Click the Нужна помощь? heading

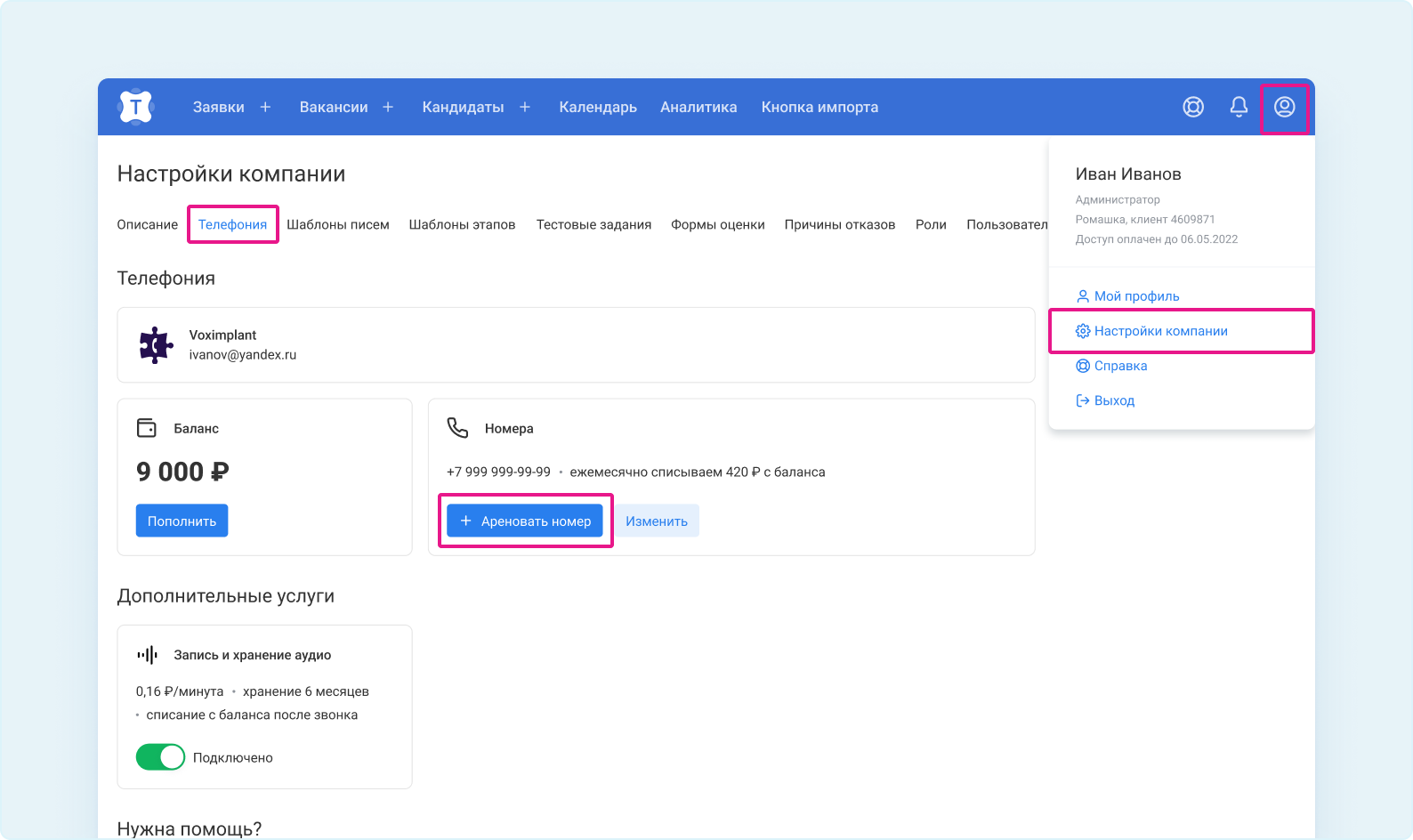coord(190,829)
